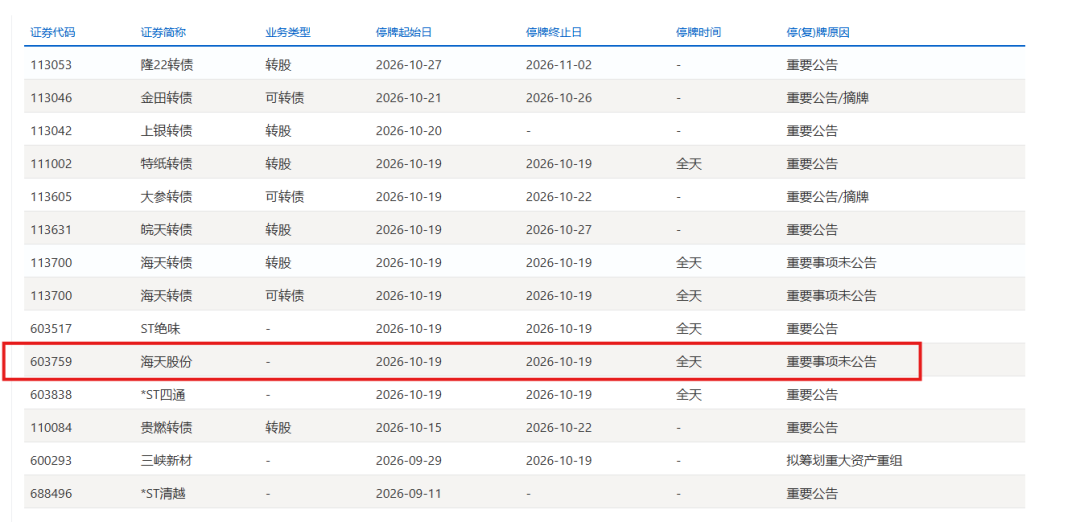Click security name 皖天转债
This screenshot has height=522, width=1080.
click(x=166, y=230)
